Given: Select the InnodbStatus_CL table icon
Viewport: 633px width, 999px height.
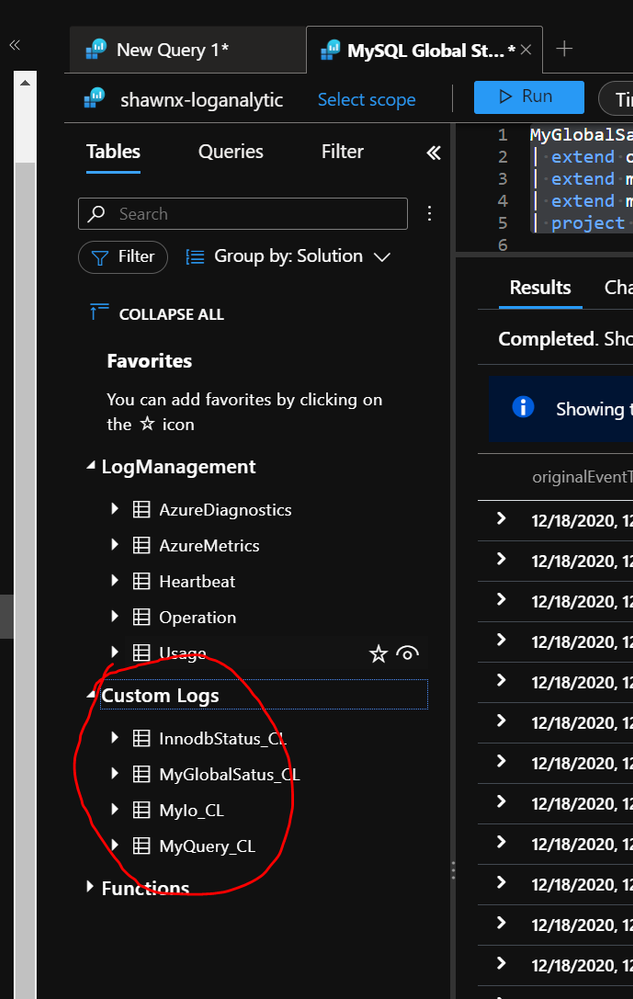Looking at the screenshot, I should pos(141,738).
